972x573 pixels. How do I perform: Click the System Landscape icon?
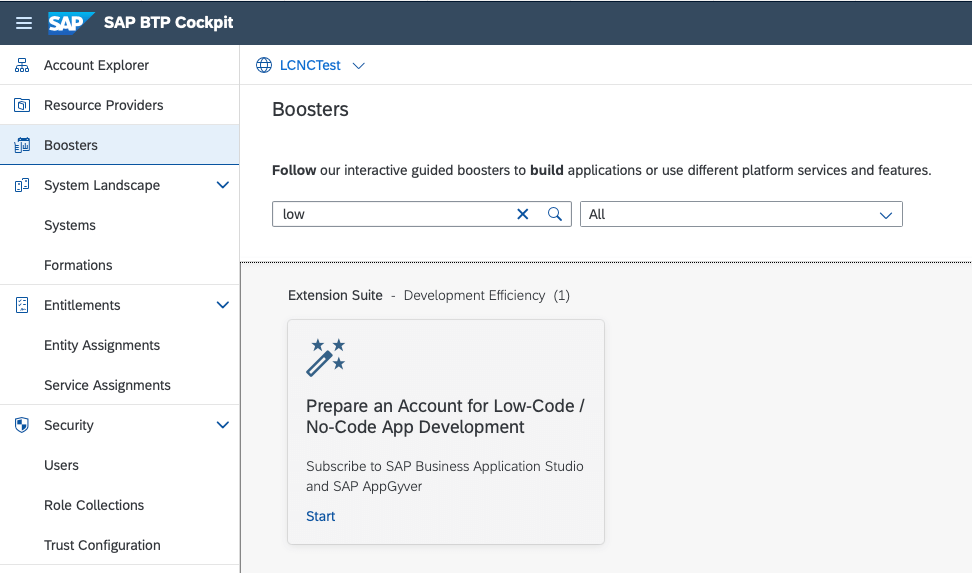tap(22, 185)
